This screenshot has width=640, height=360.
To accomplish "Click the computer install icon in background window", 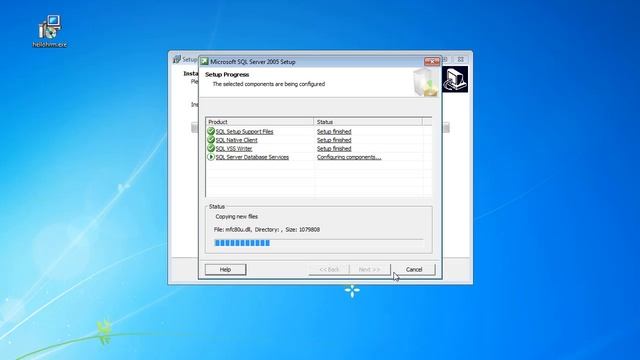I will 456,80.
